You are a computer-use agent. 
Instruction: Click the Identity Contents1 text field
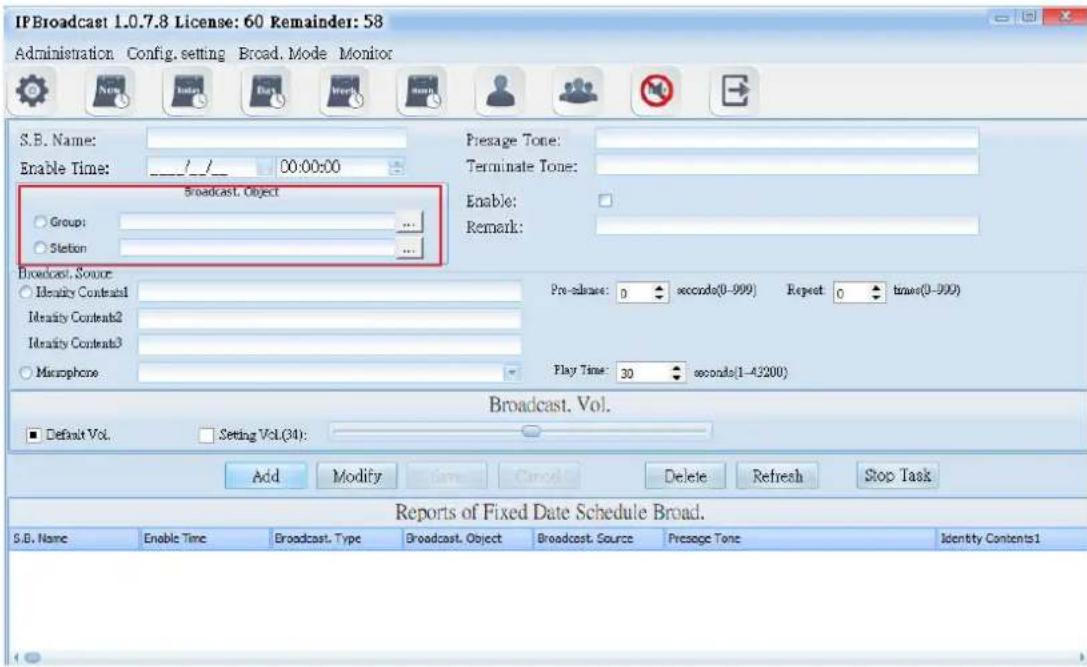(329, 293)
